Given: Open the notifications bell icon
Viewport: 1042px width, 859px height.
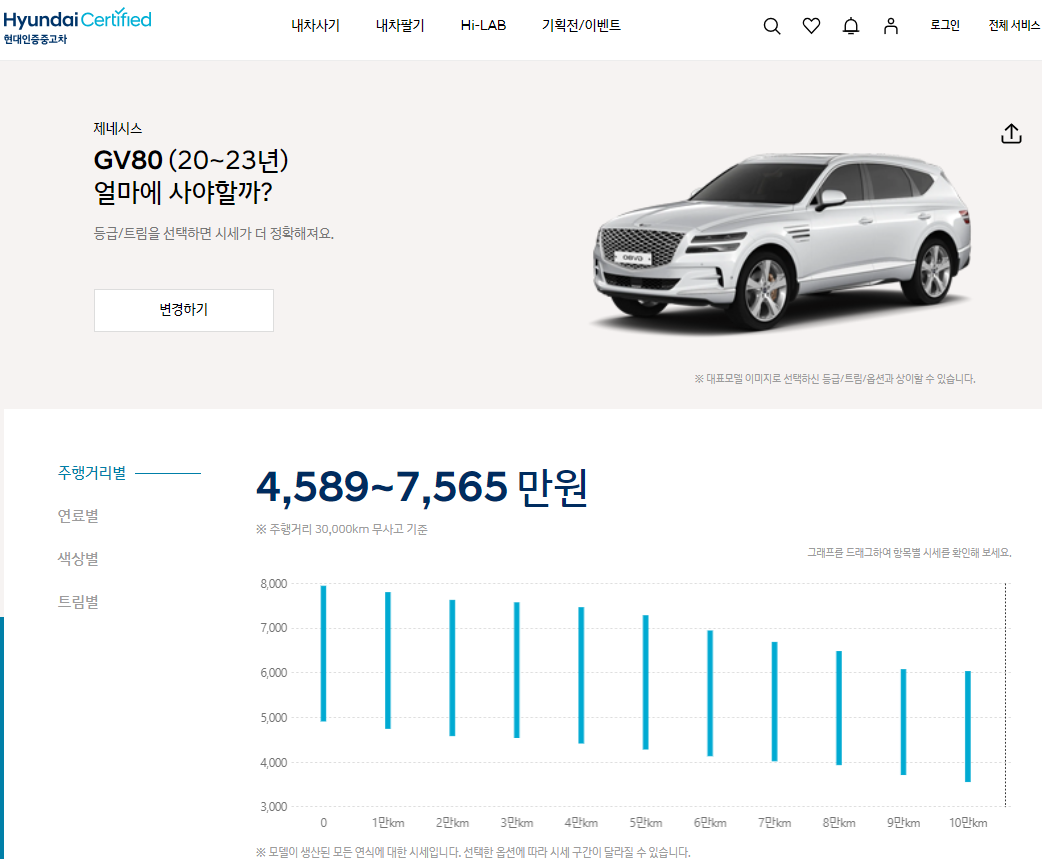Looking at the screenshot, I should coord(851,26).
